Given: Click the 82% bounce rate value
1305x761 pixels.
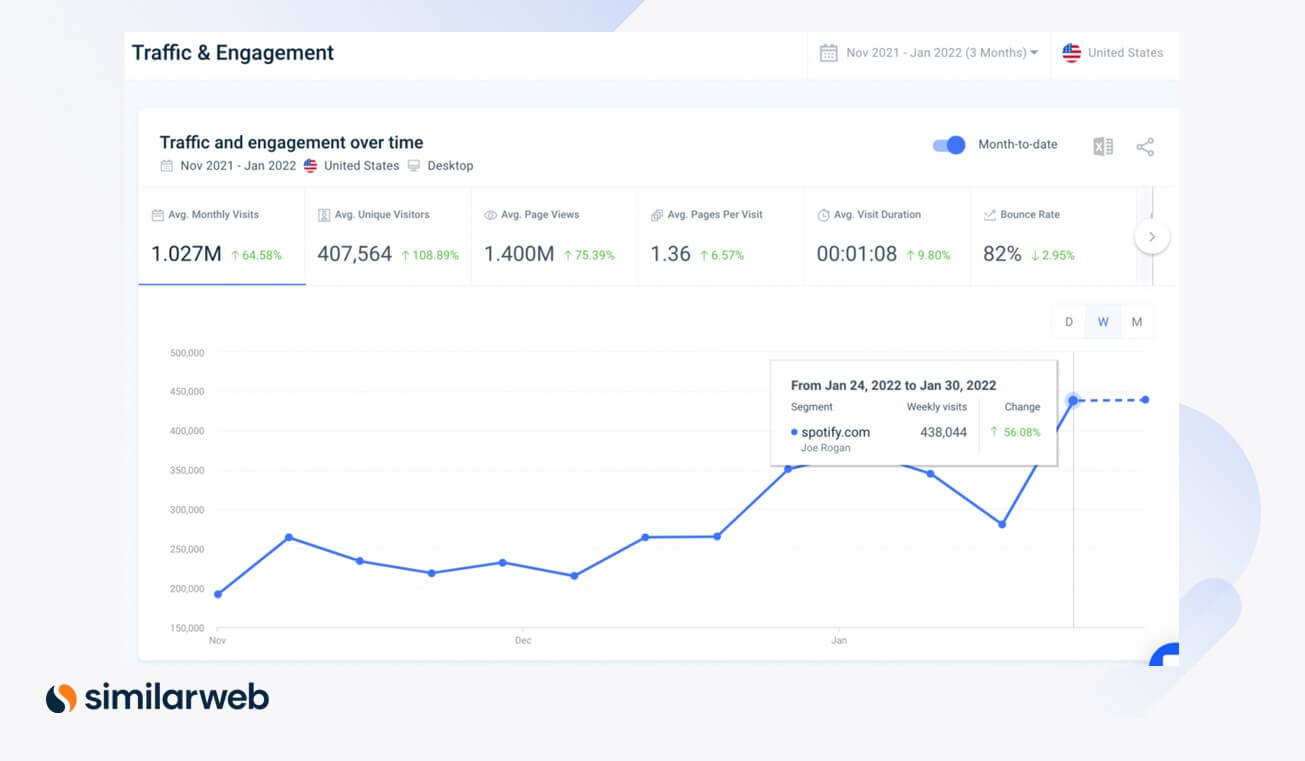Looking at the screenshot, I should (x=1002, y=254).
